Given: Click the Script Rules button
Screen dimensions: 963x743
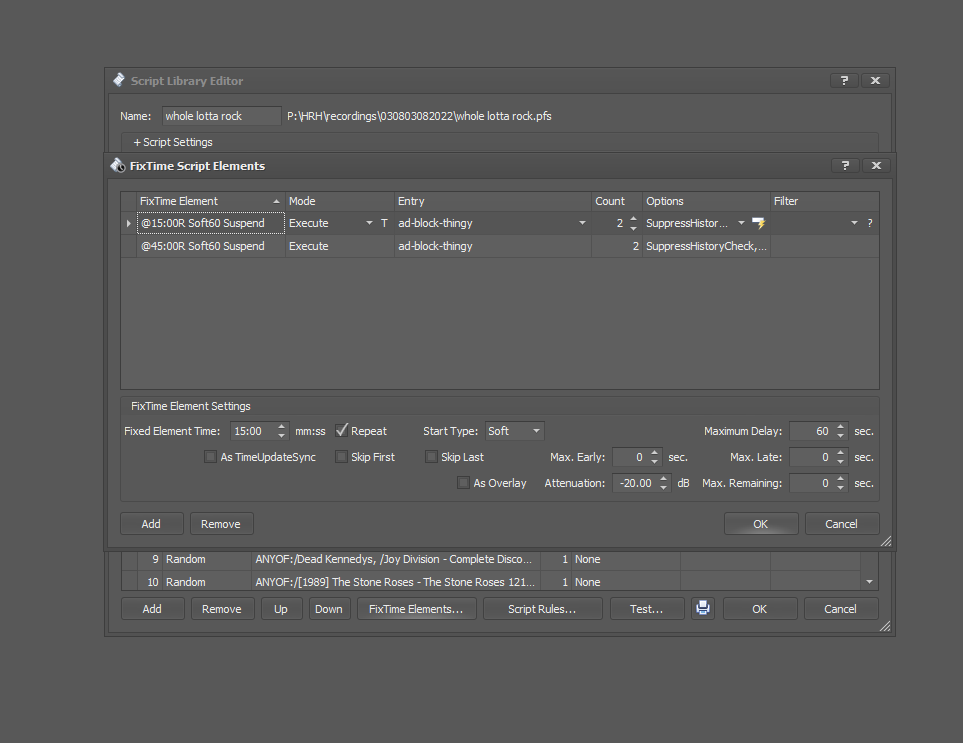Looking at the screenshot, I should pyautogui.click(x=542, y=608).
